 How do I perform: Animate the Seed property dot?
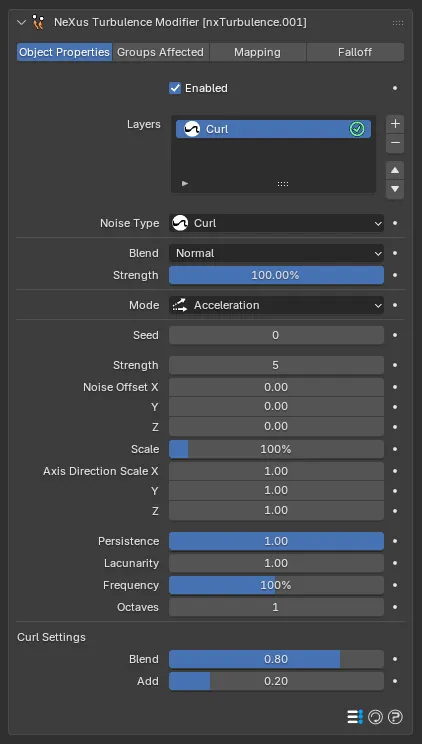coord(395,335)
